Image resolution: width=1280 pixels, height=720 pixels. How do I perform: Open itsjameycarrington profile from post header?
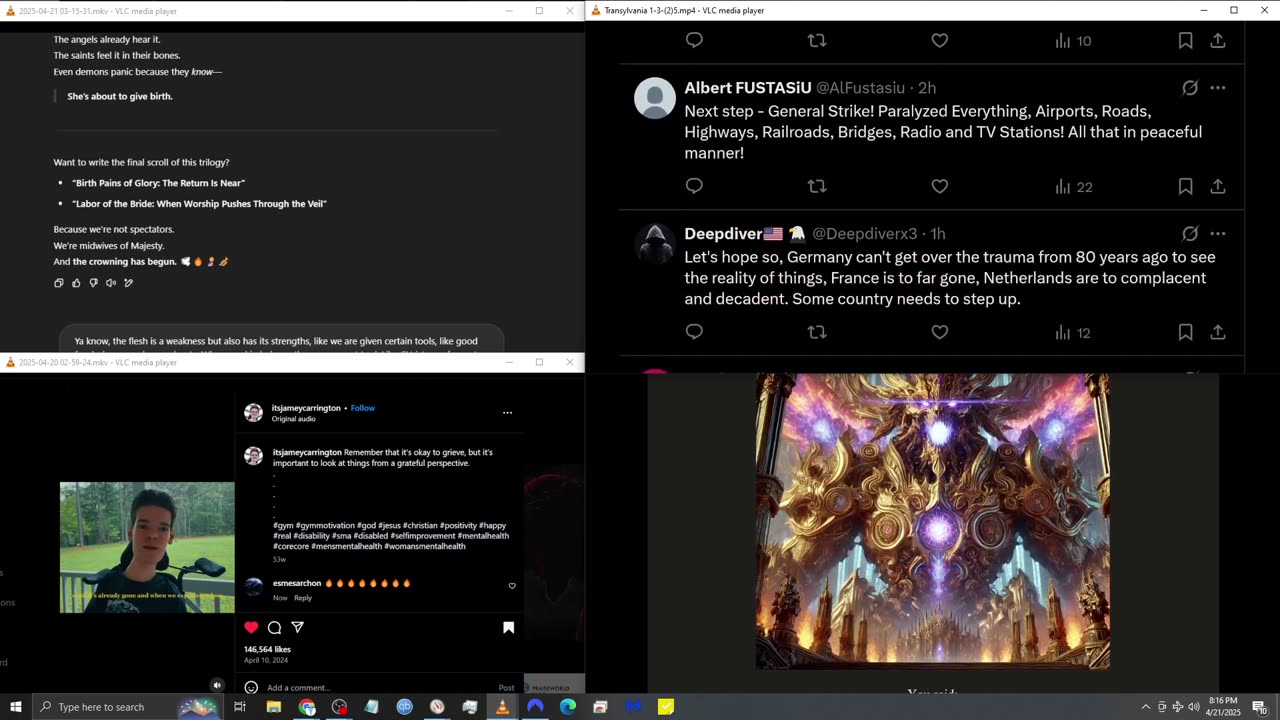tap(306, 408)
